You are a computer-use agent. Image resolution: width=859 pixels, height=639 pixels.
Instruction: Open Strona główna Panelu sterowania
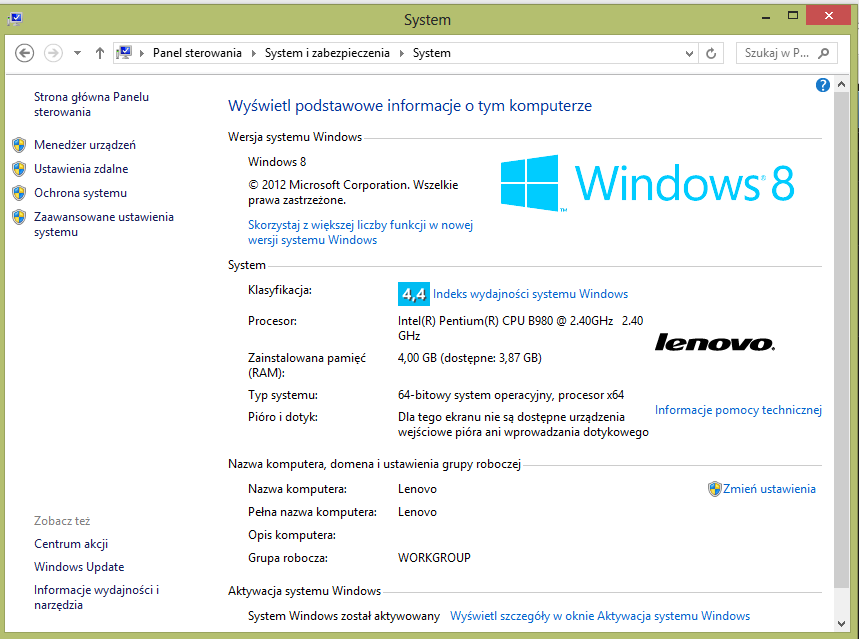(91, 104)
